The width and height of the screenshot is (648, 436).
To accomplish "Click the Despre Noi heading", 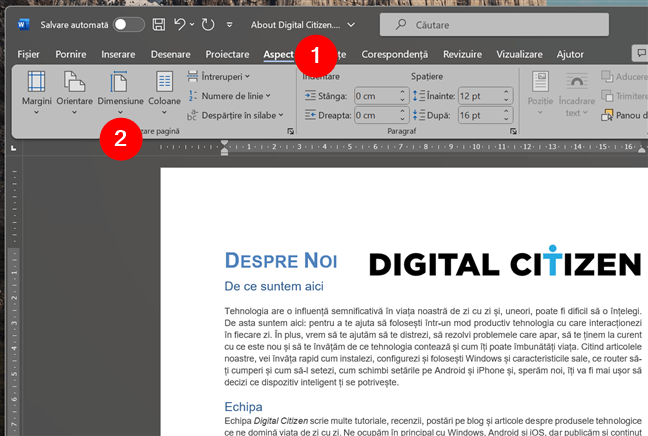I will (x=281, y=261).
